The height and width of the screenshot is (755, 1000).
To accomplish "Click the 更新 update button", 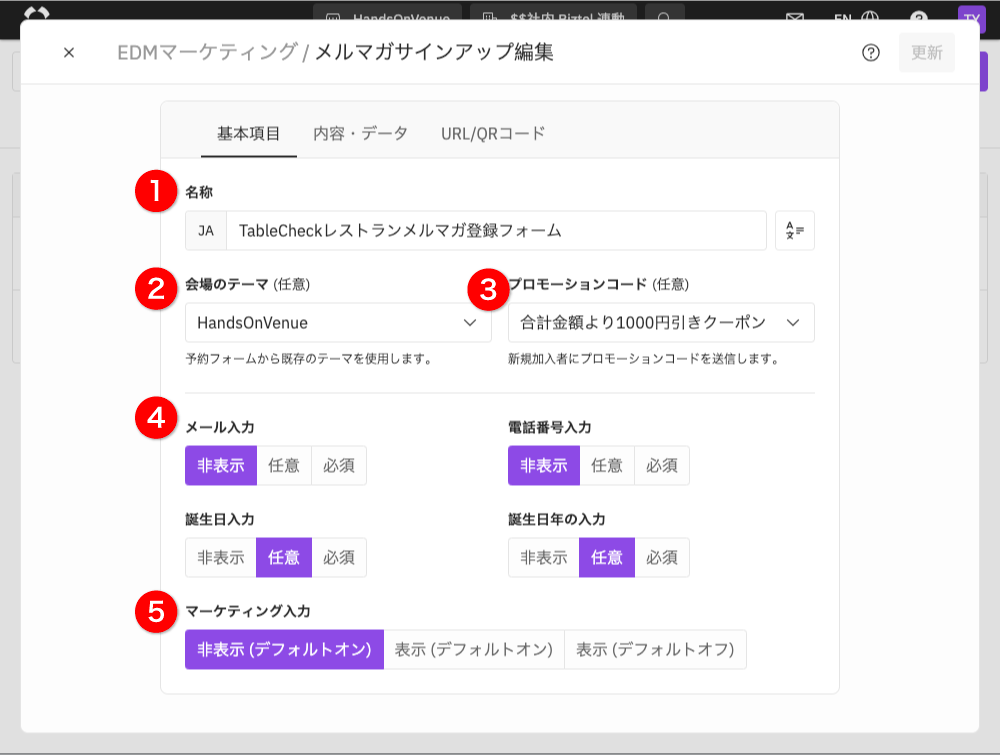I will (927, 52).
